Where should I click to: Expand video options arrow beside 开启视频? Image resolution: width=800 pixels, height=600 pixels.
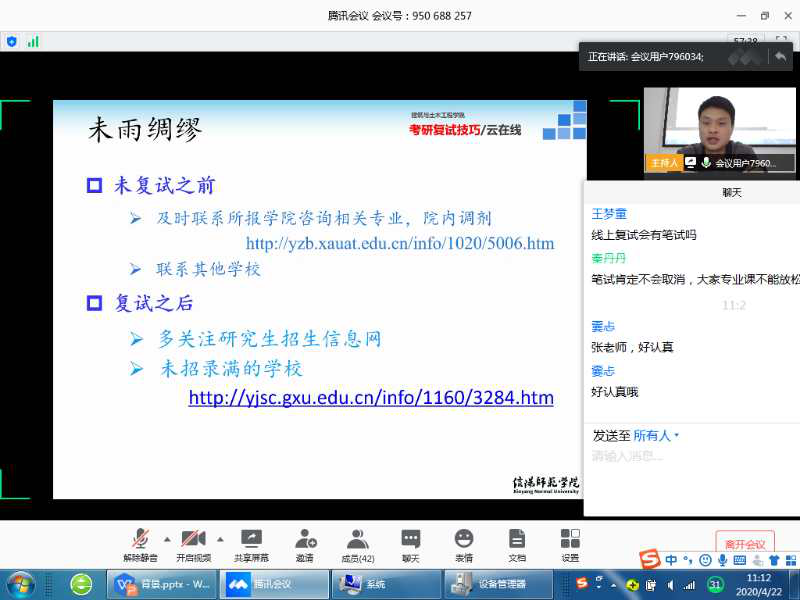[x=220, y=538]
